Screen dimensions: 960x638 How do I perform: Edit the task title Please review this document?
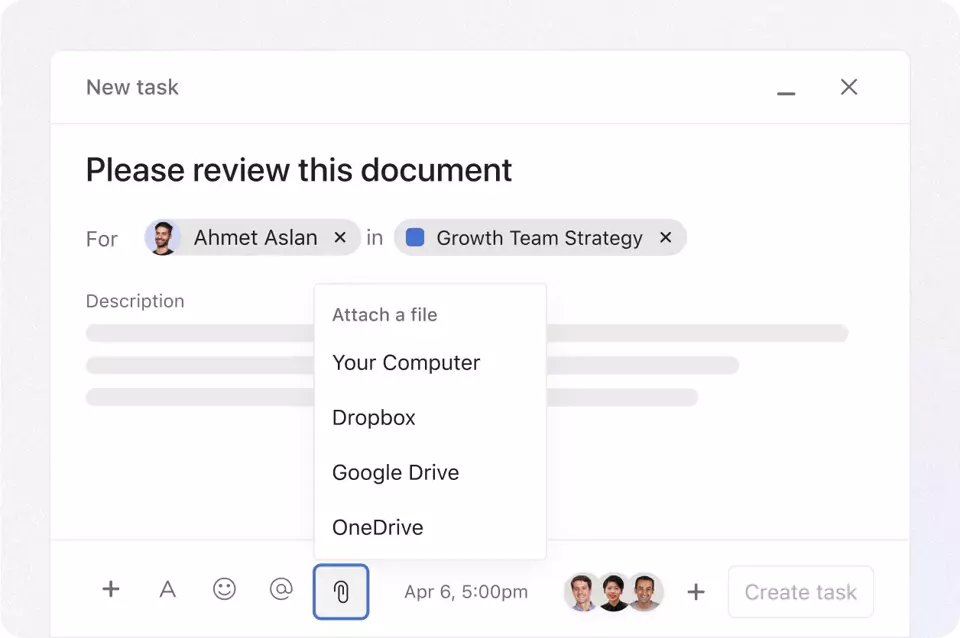point(299,170)
